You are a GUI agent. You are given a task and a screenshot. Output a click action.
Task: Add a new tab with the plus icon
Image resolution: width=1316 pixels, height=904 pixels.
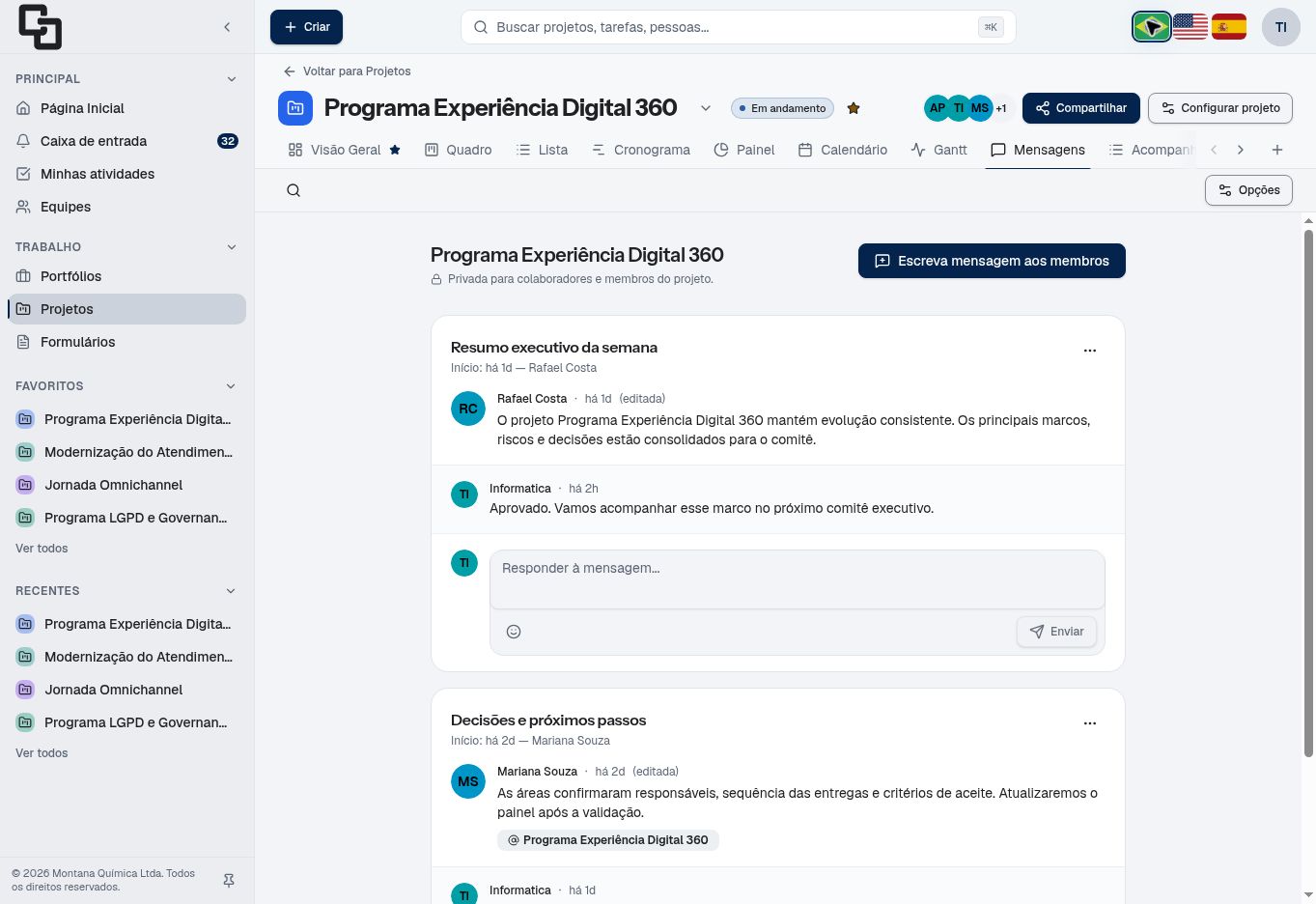(1277, 150)
